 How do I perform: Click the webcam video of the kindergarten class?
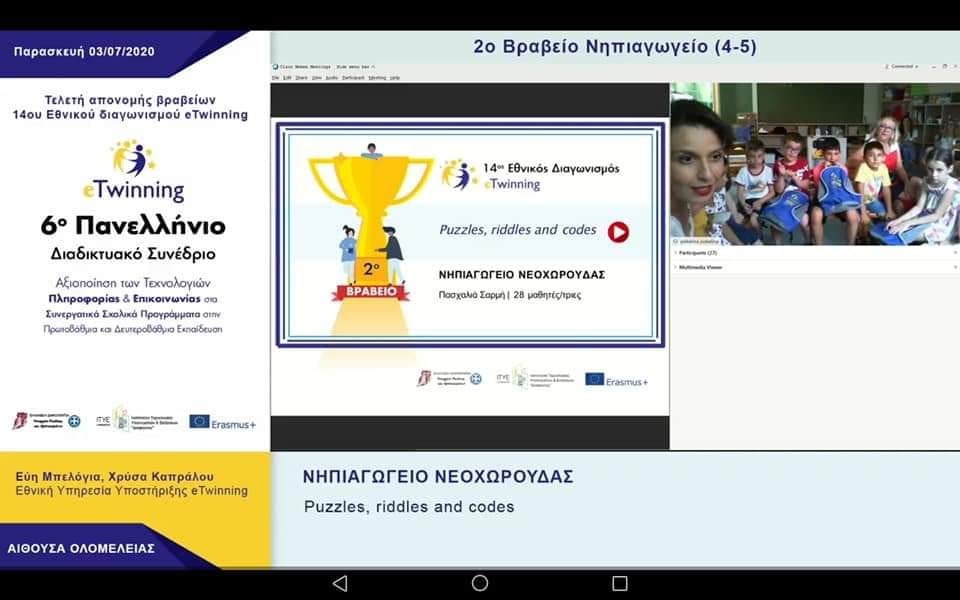815,164
